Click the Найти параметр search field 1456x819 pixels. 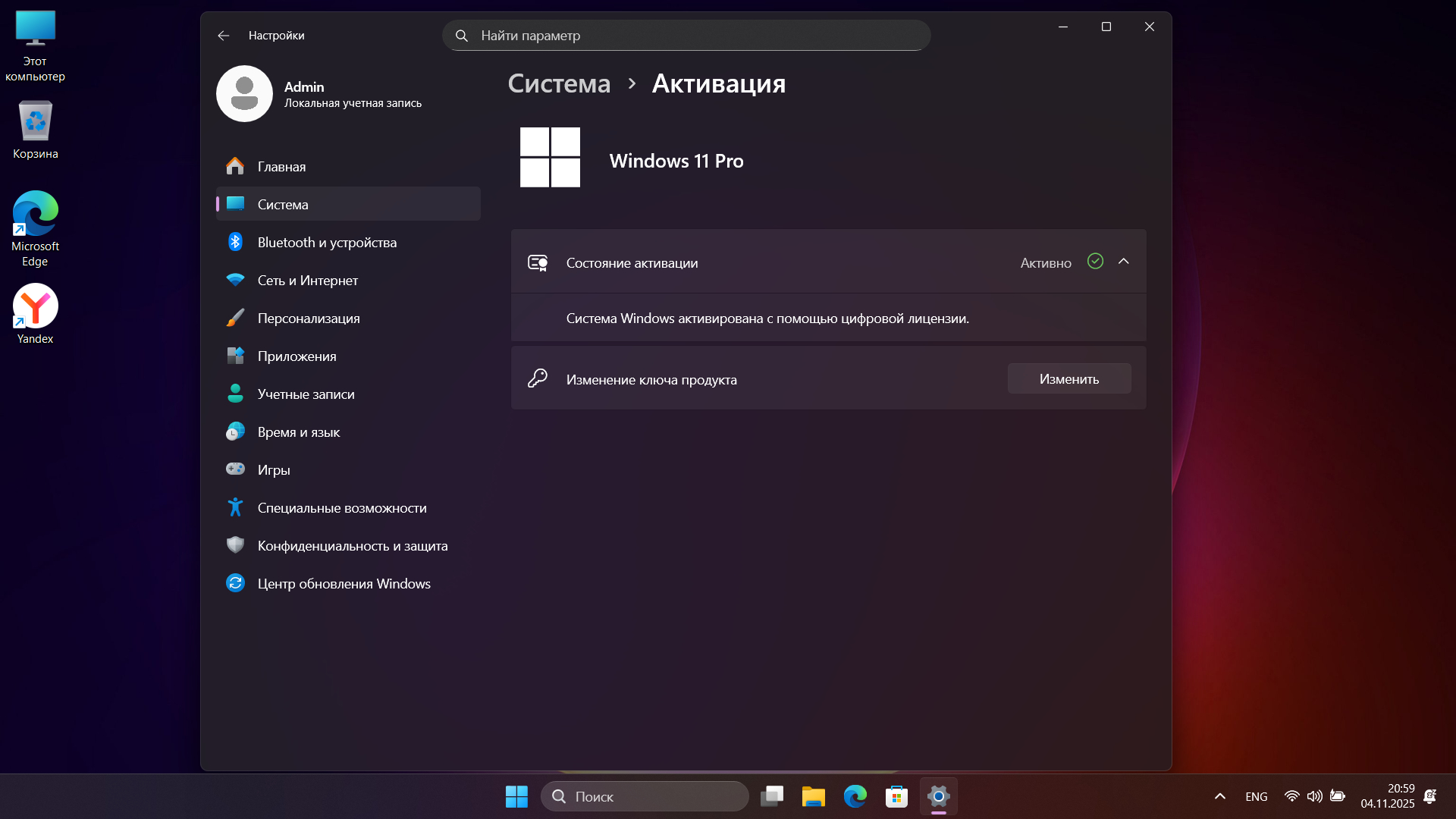(686, 36)
